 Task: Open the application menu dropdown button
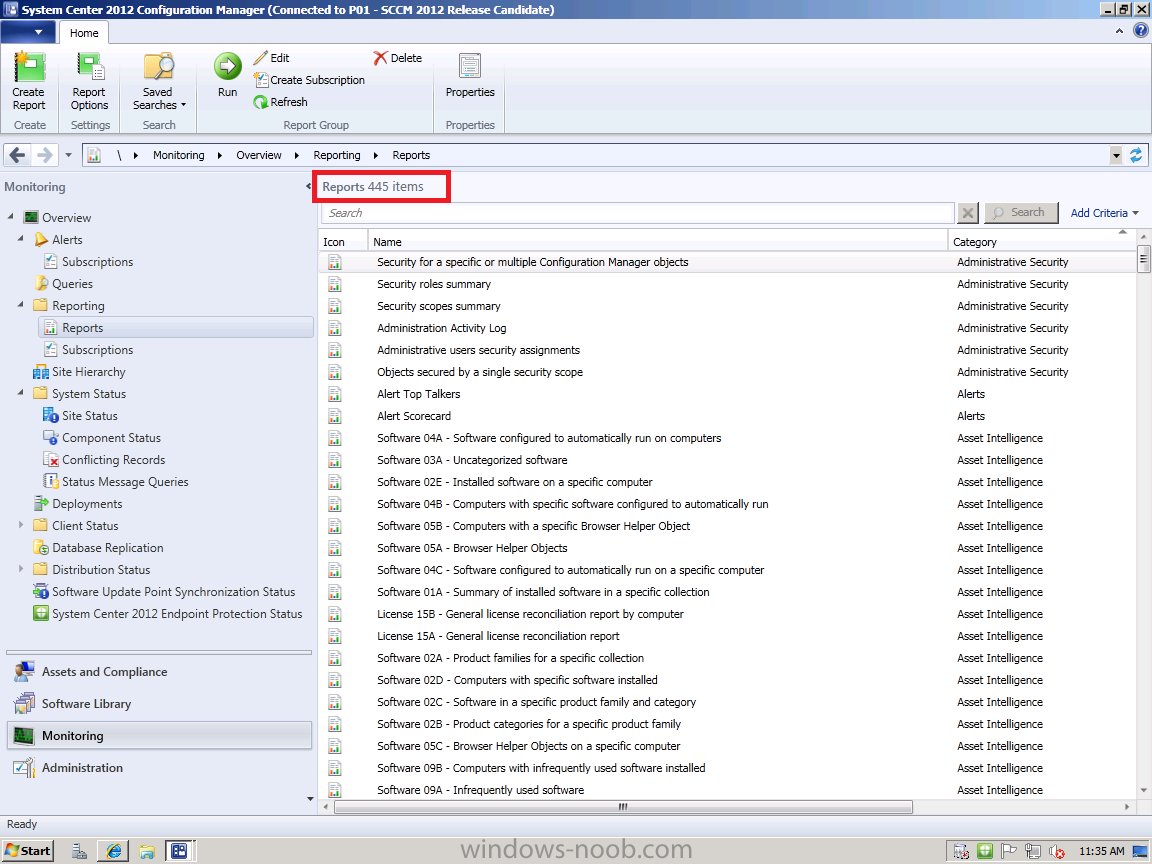[29, 32]
